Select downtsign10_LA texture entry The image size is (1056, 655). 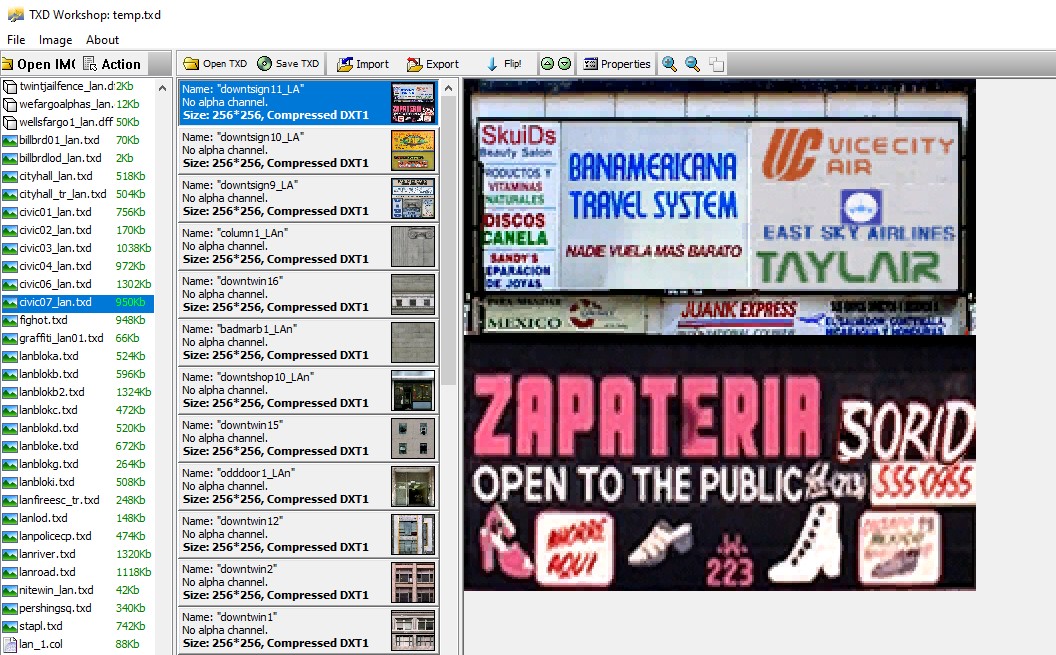tap(308, 150)
